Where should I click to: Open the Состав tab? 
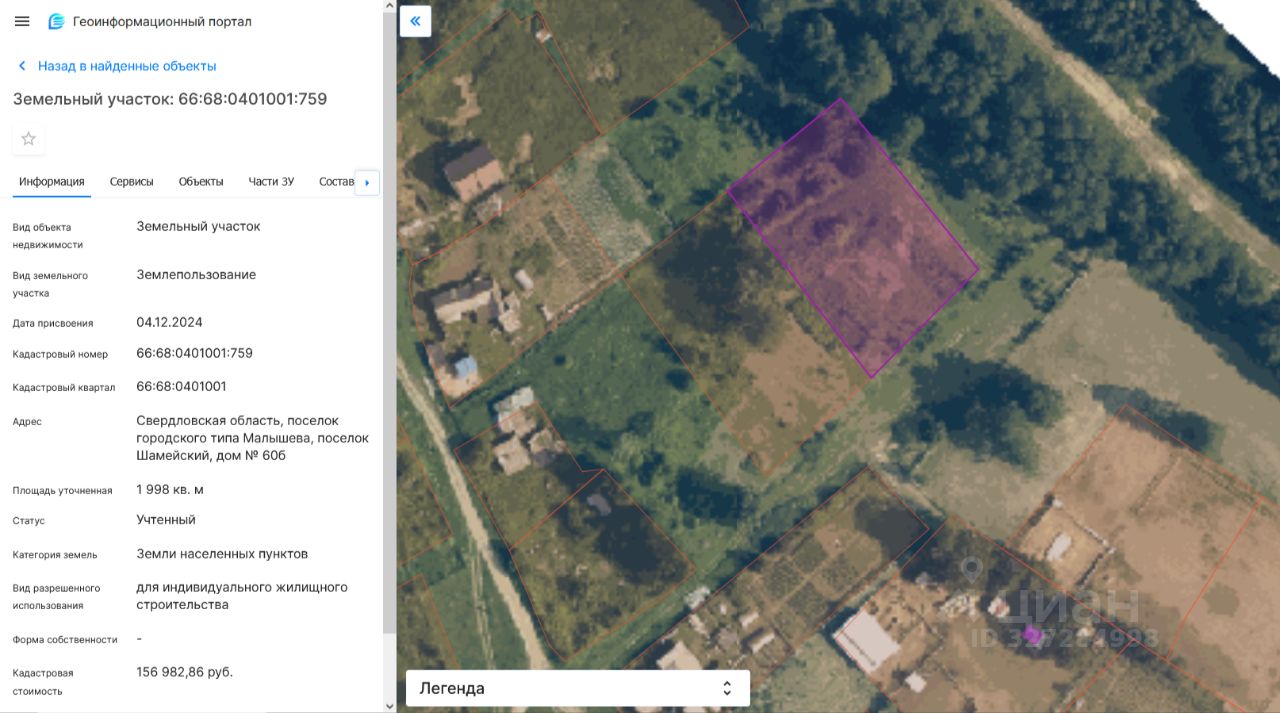point(336,182)
